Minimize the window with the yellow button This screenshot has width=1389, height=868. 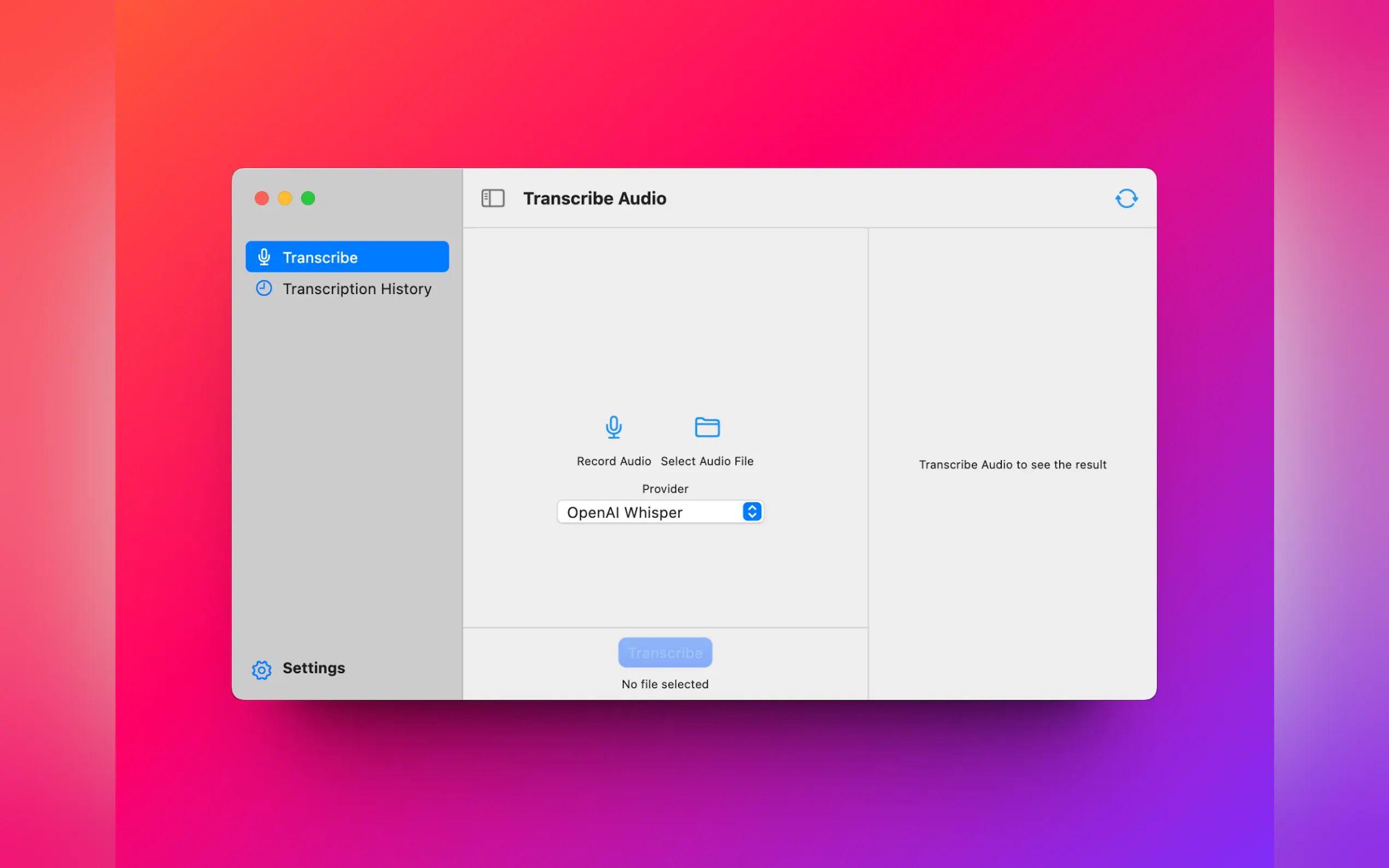pos(285,198)
